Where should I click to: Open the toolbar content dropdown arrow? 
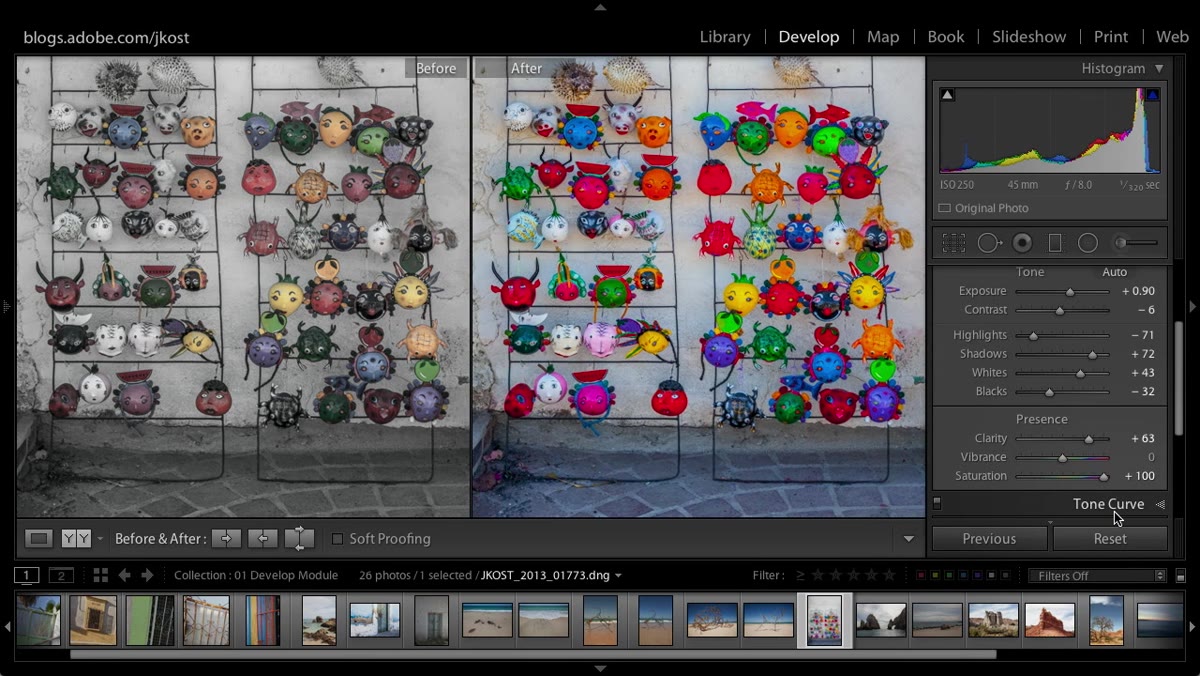point(908,539)
